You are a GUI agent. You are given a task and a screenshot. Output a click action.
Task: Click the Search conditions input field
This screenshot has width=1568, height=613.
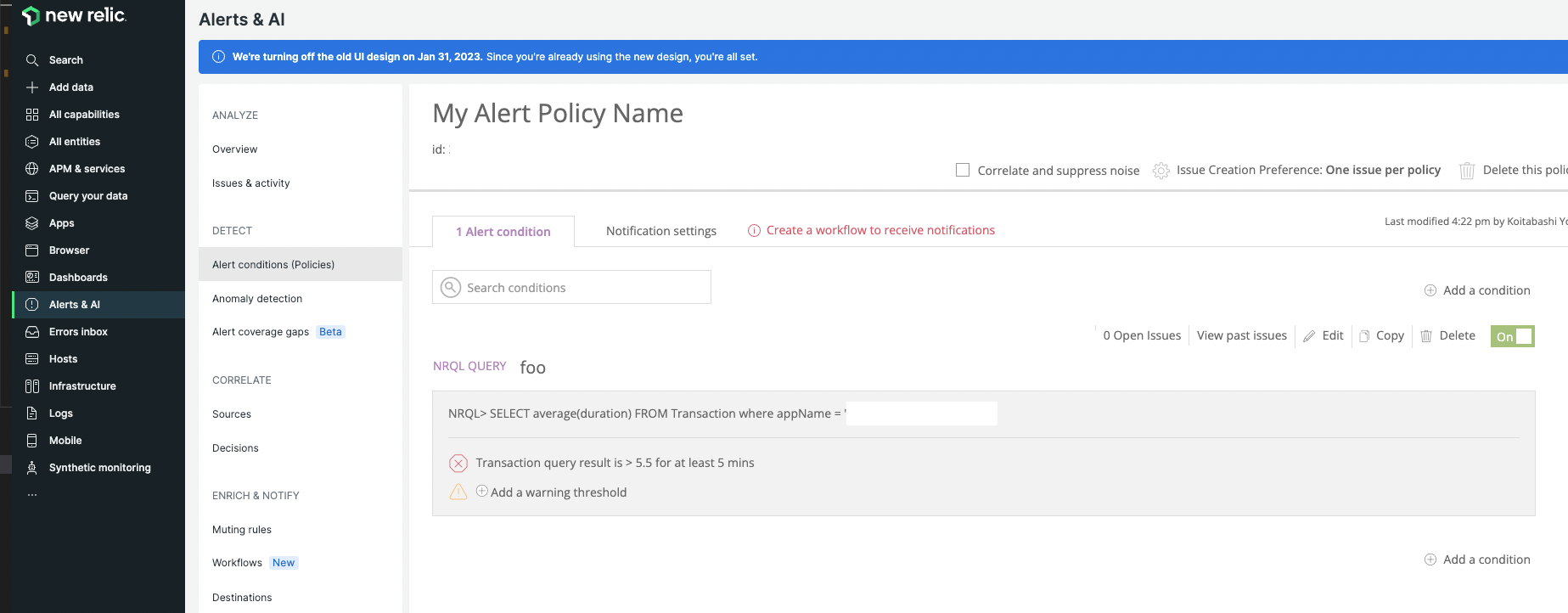pos(586,288)
